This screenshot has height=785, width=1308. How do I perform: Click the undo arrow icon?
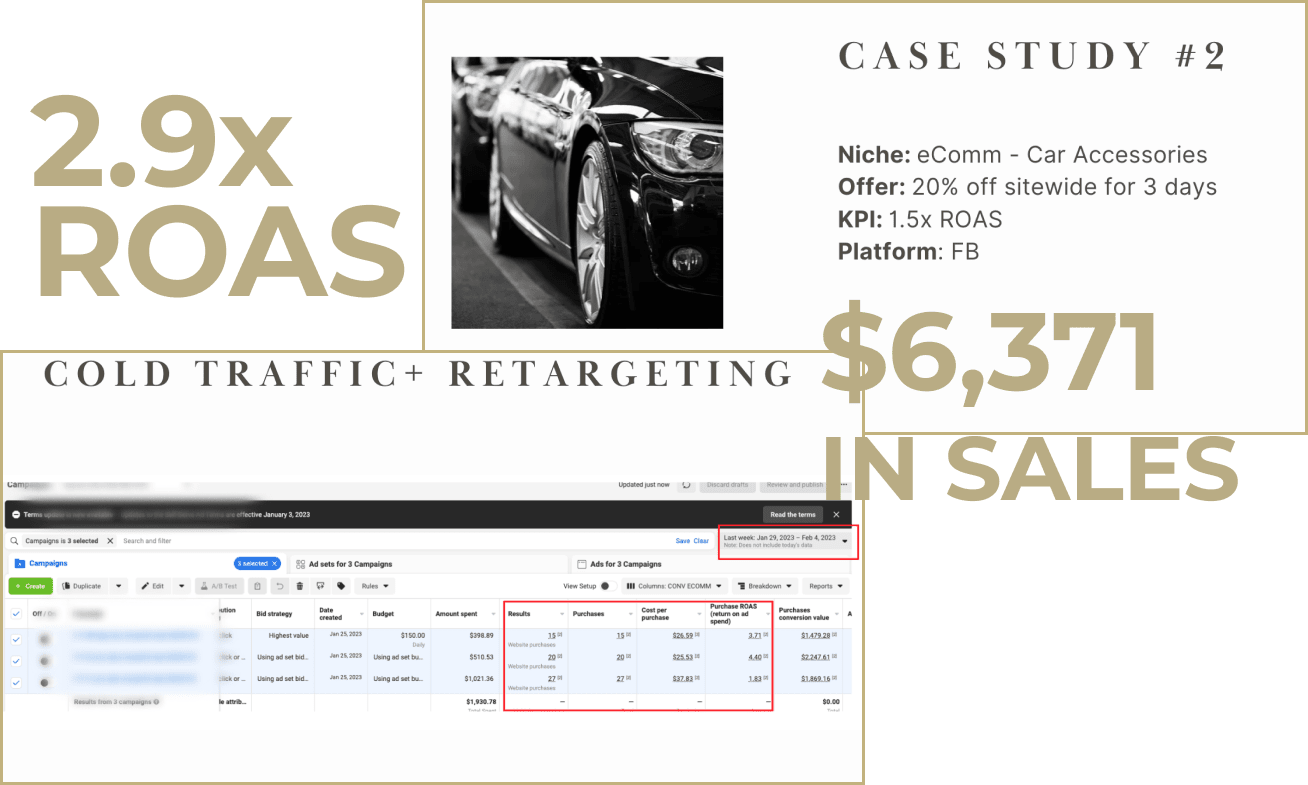280,586
